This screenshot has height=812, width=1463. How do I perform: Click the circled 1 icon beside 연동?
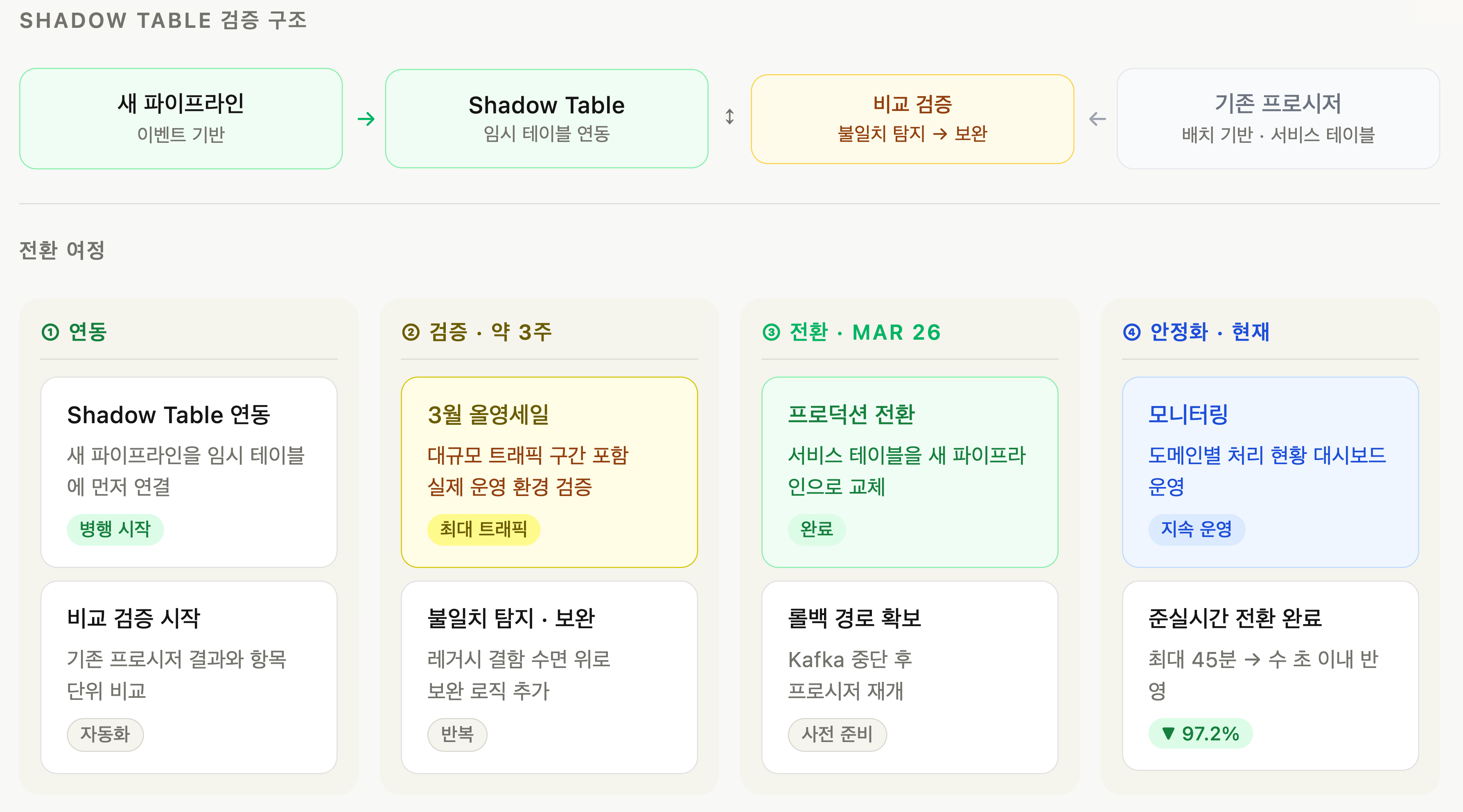click(x=50, y=332)
